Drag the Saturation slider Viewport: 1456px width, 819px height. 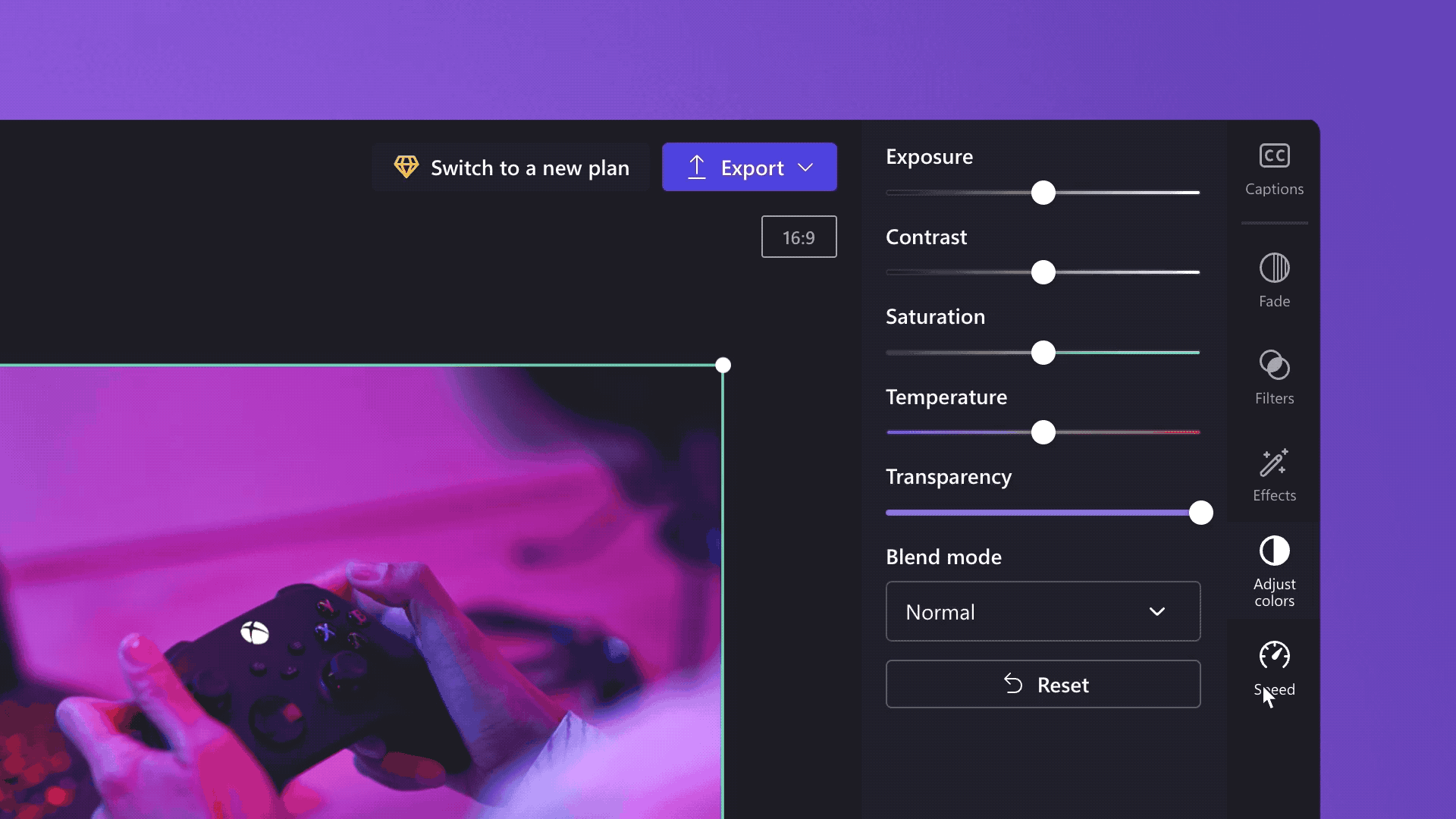point(1043,352)
